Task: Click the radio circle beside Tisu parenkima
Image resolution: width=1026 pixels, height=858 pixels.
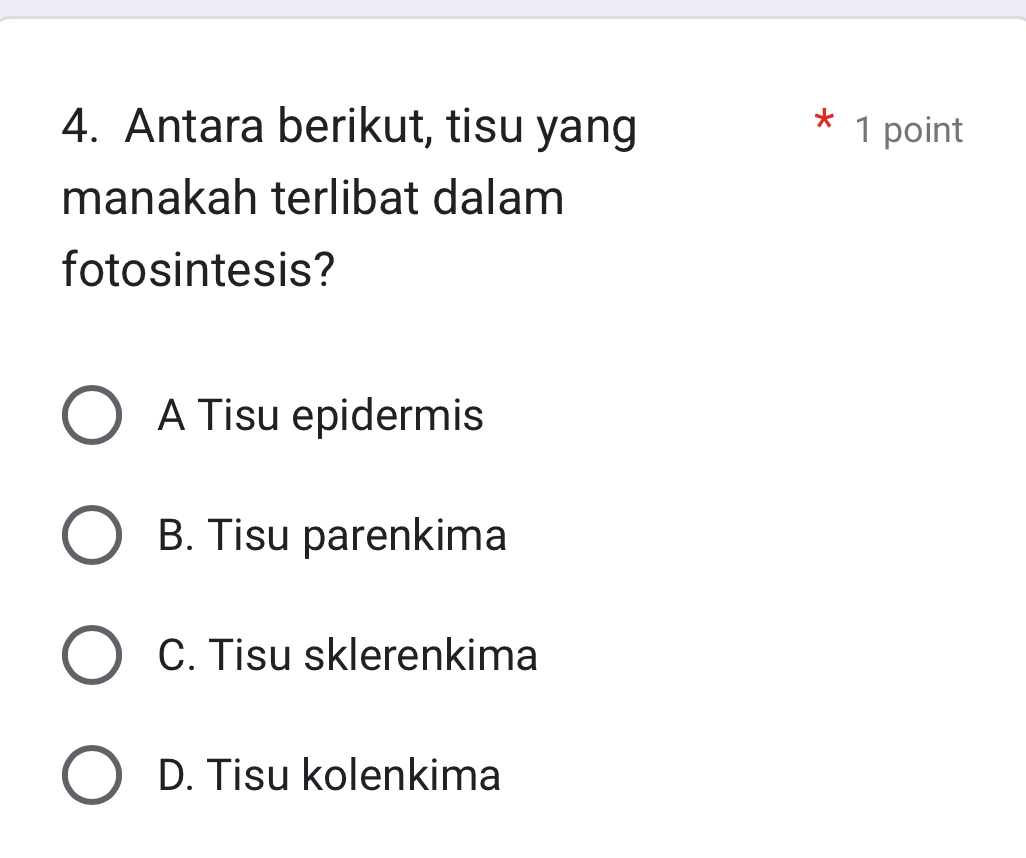Action: click(x=92, y=536)
